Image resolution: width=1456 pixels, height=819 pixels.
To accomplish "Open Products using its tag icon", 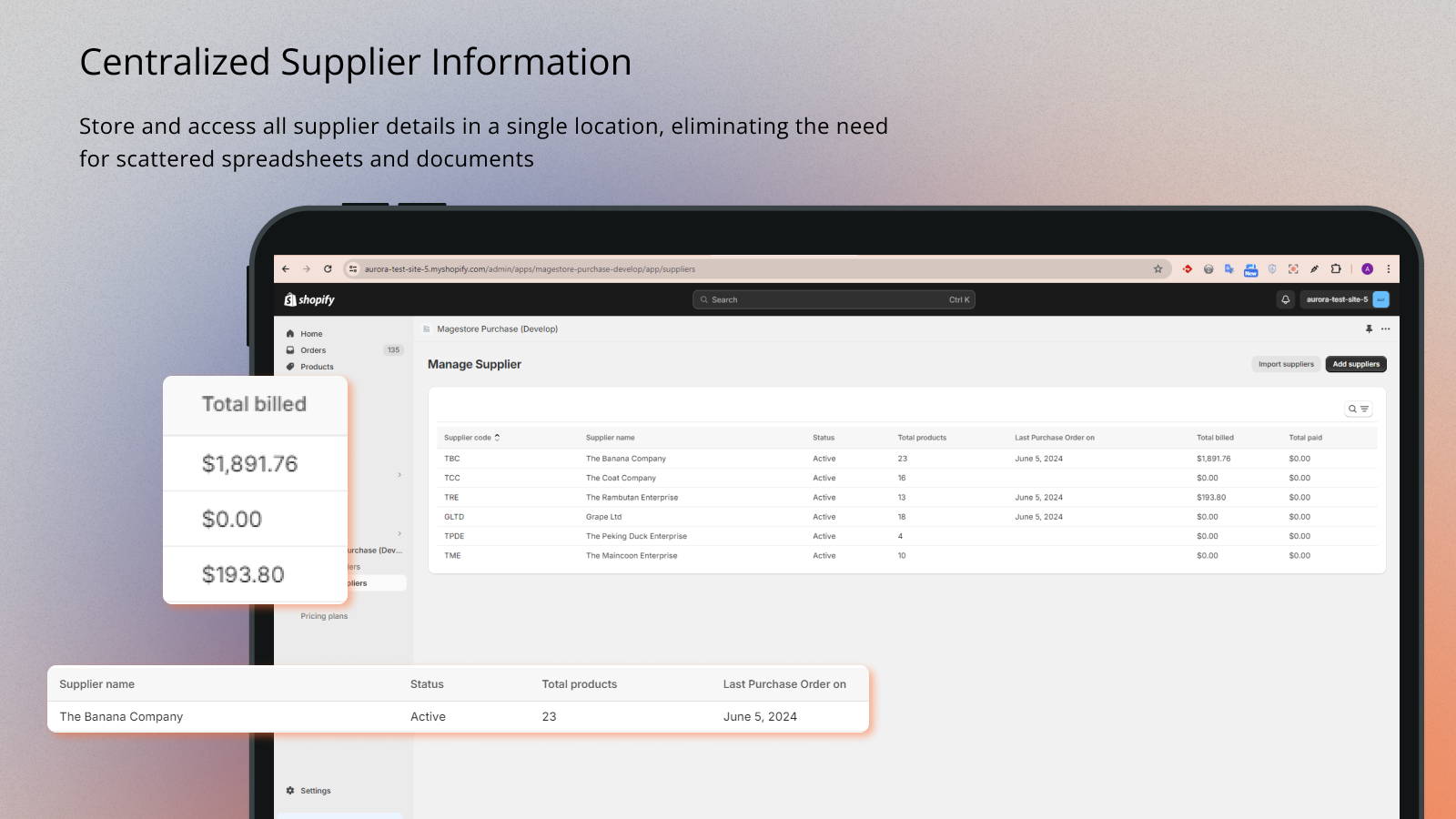I will [290, 367].
